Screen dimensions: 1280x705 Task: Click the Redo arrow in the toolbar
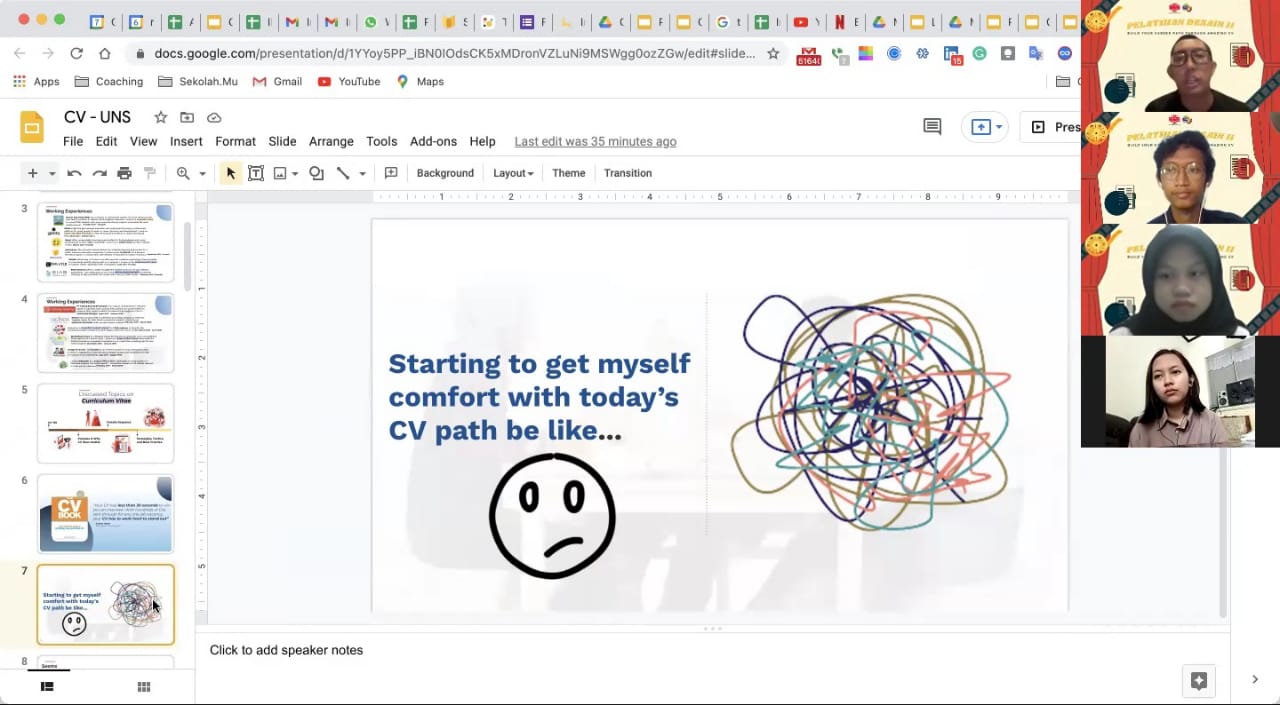[x=99, y=173]
